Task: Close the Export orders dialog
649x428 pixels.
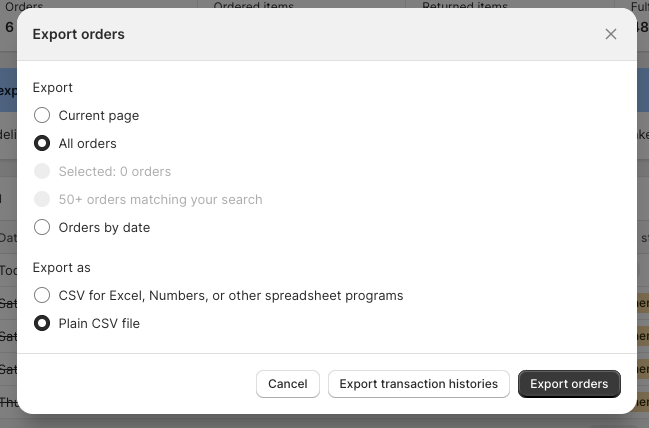Action: pyautogui.click(x=611, y=34)
